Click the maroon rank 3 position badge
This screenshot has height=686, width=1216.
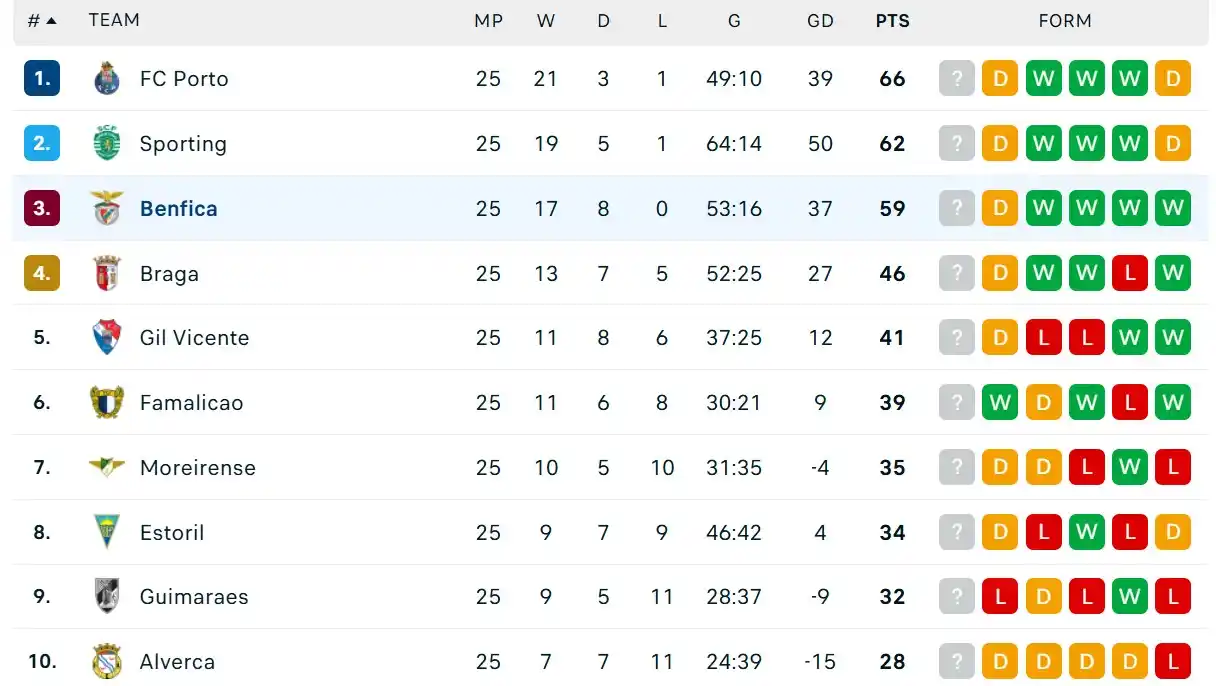(x=42, y=208)
